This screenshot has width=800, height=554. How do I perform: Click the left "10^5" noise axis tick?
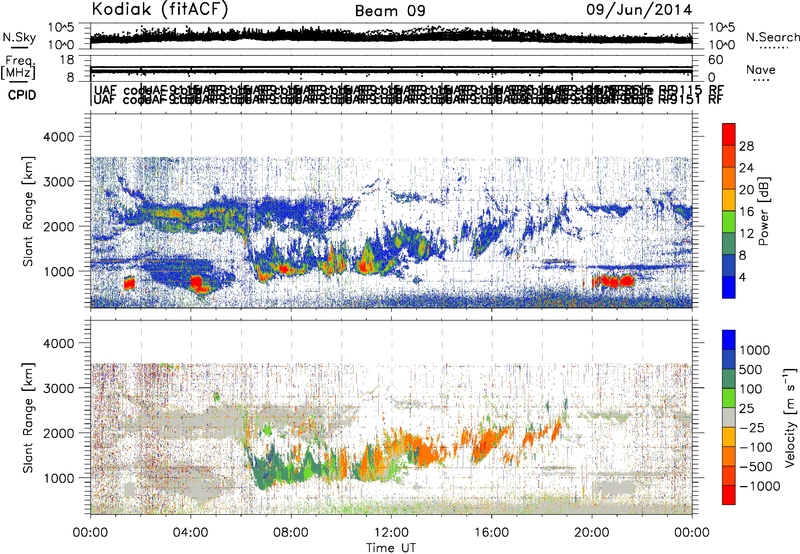[x=61, y=27]
